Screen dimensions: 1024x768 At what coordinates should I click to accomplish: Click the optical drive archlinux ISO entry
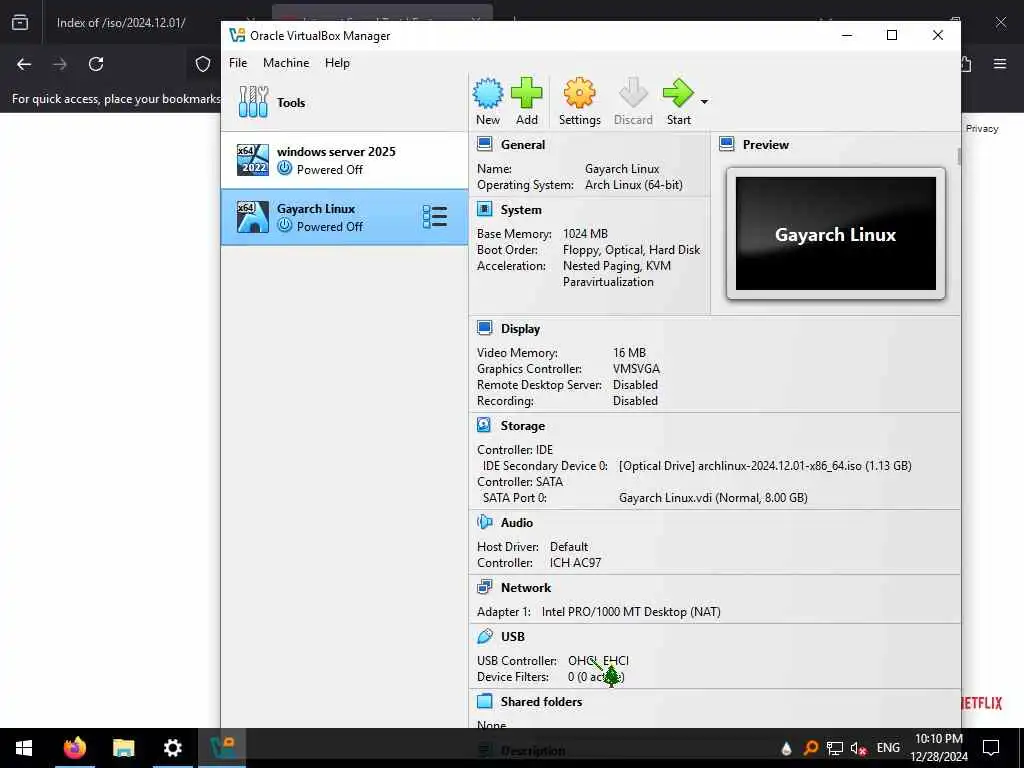pyautogui.click(x=765, y=466)
